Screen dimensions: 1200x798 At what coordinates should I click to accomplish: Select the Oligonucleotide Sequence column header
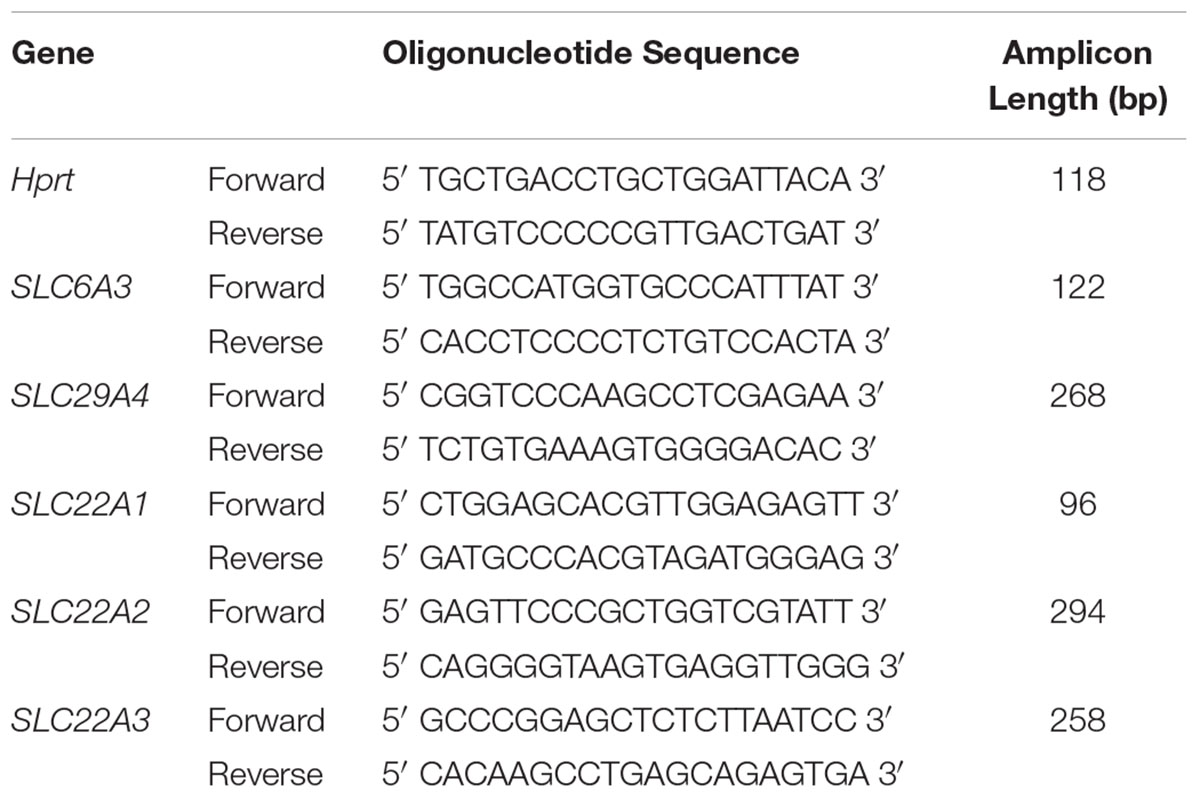[x=590, y=53]
